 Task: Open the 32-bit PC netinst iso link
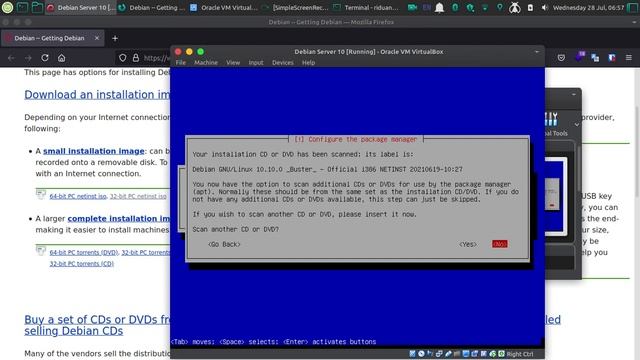(138, 196)
